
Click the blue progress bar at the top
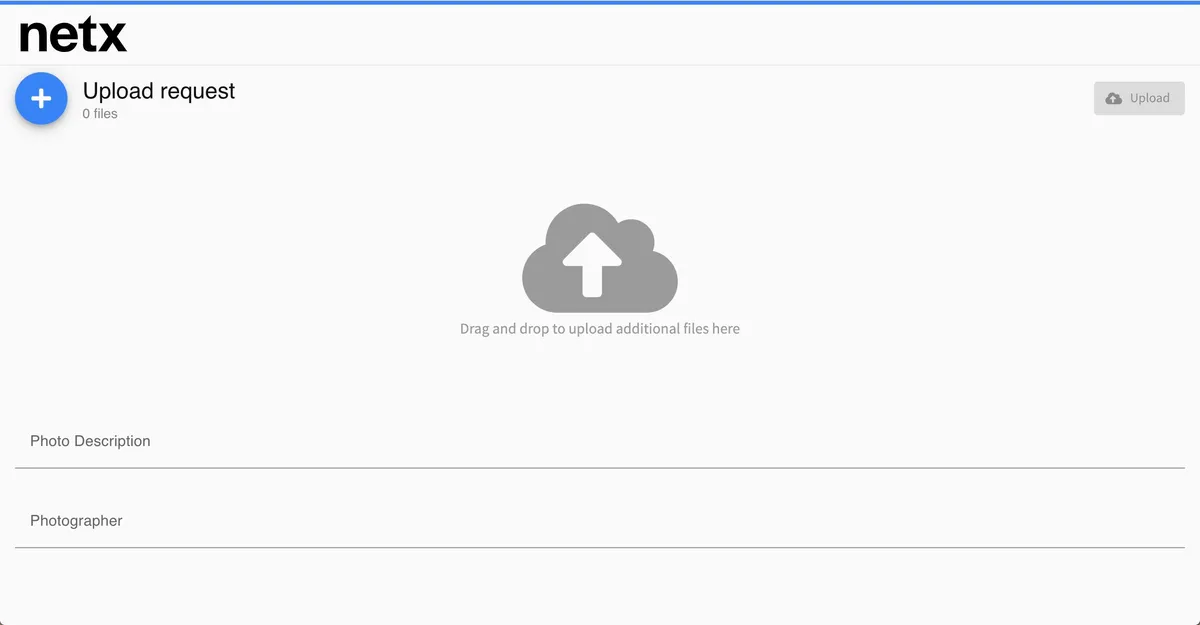point(600,2)
